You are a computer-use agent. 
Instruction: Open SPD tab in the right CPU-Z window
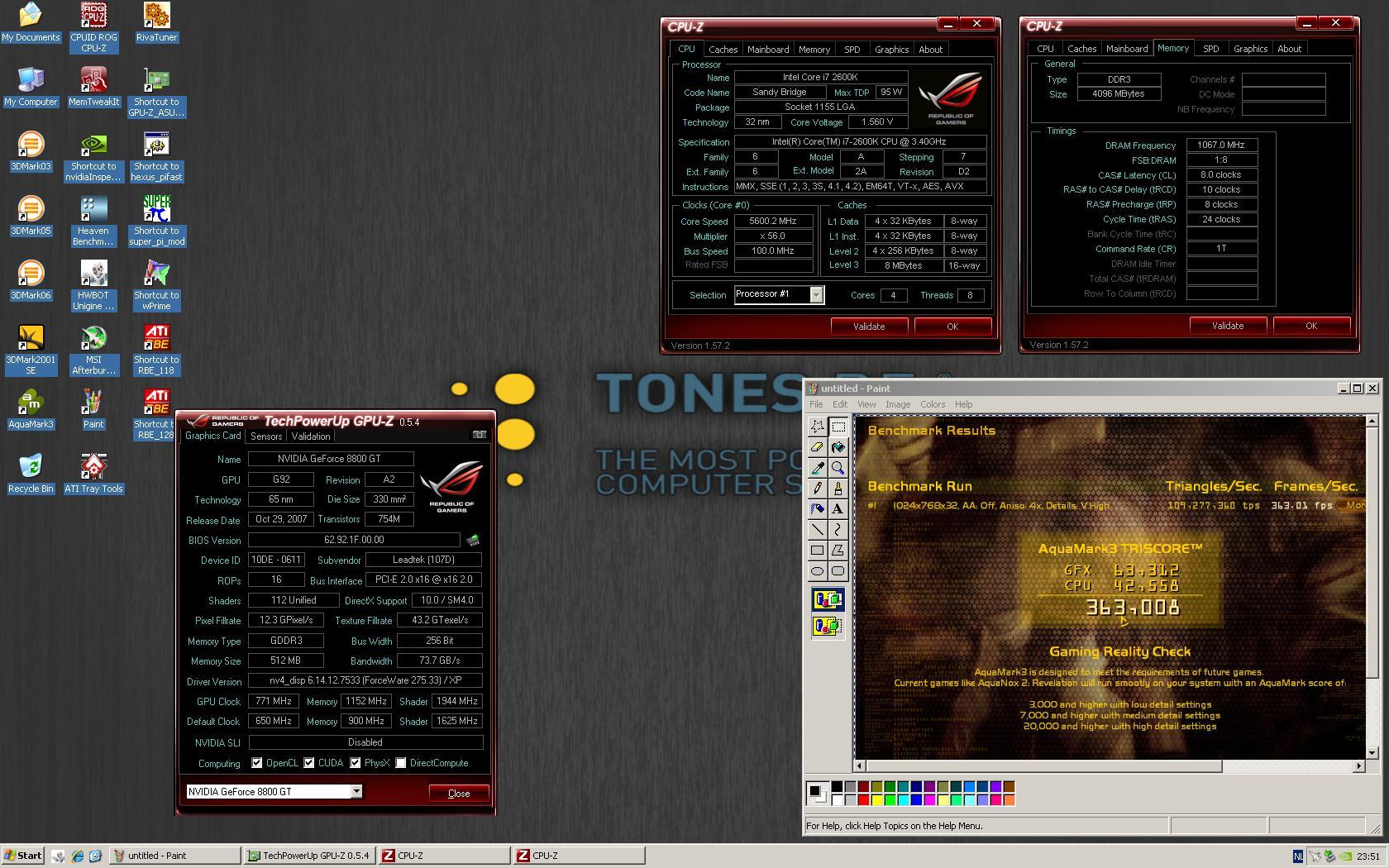(x=1210, y=50)
